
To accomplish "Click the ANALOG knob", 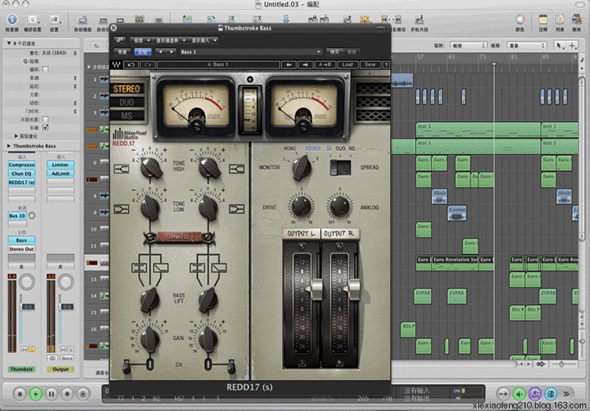I will click(340, 206).
